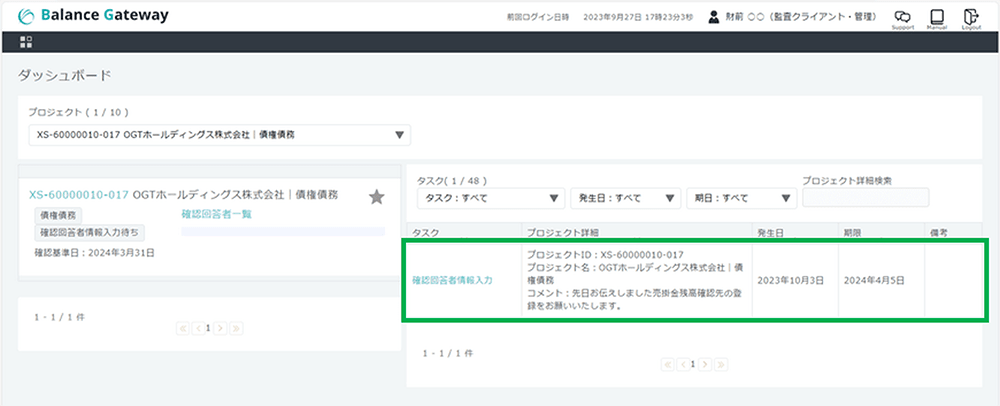This screenshot has height=406, width=1000.
Task: Open the 期日：すべて filter dropdown
Action: [x=741, y=198]
